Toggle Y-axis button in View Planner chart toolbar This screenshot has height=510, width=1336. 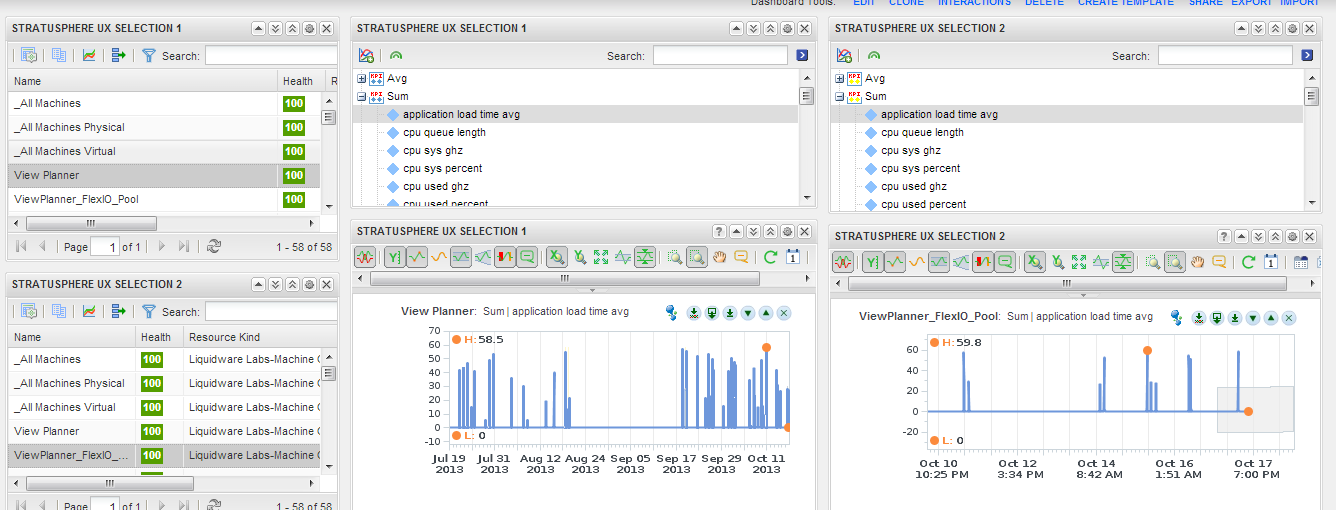pyautogui.click(x=394, y=257)
